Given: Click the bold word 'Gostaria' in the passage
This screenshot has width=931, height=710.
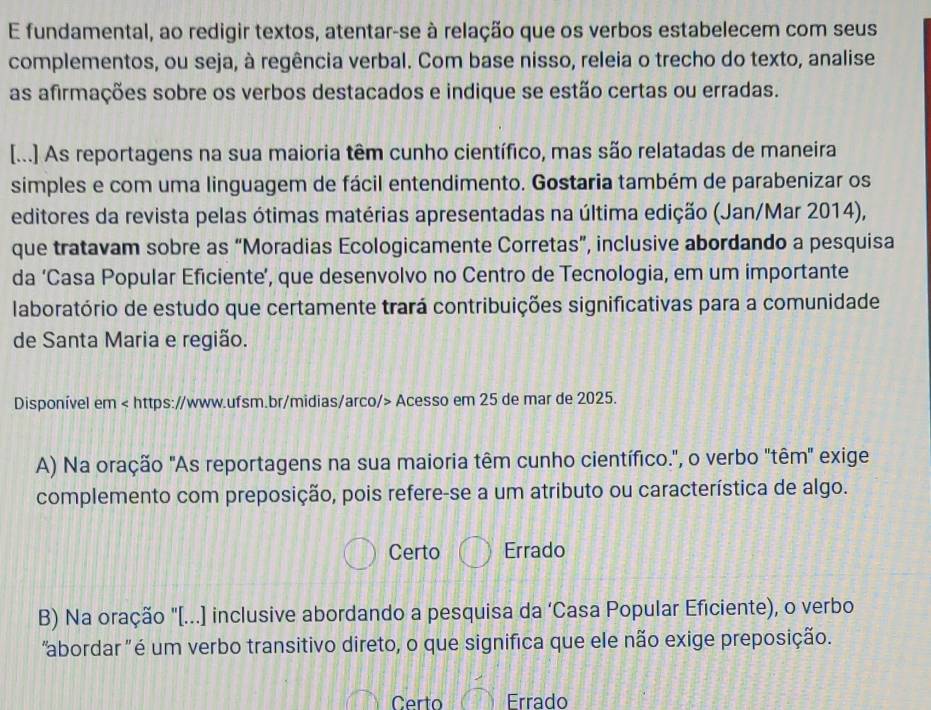Looking at the screenshot, I should [572, 182].
